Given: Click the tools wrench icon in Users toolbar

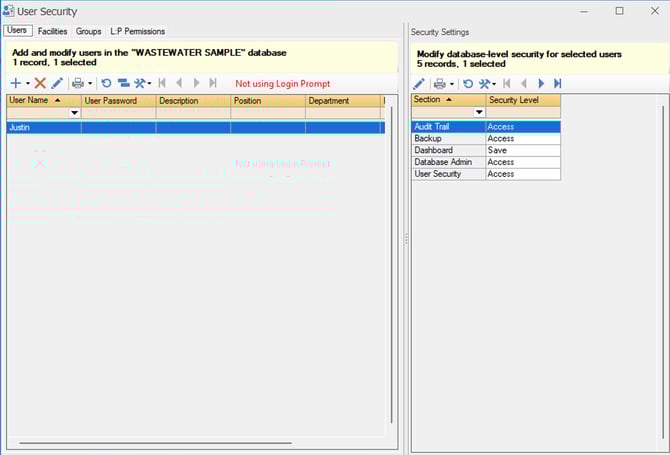Looking at the screenshot, I should click(x=138, y=83).
